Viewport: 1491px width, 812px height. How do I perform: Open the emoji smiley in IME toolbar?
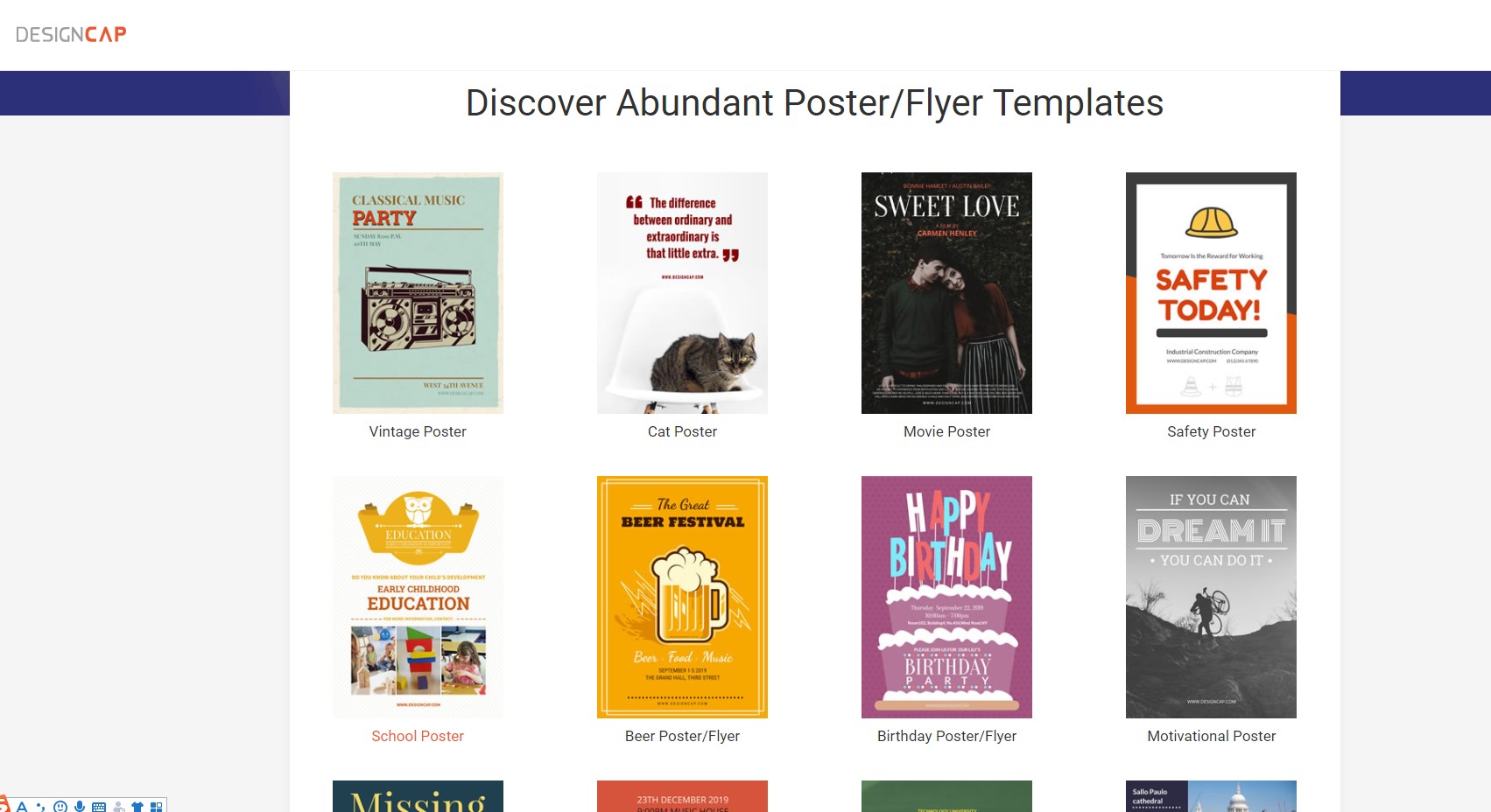tap(60, 806)
